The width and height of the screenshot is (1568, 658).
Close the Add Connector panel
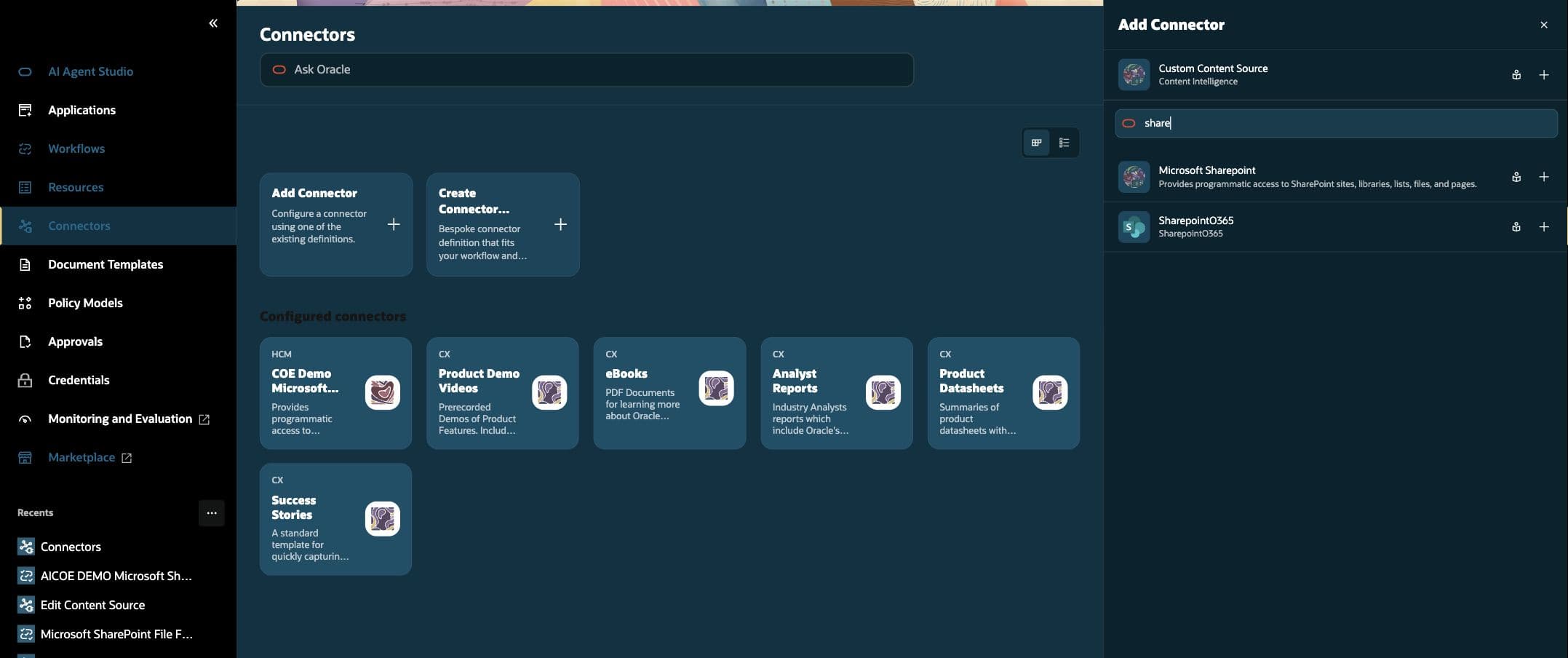pos(1544,25)
